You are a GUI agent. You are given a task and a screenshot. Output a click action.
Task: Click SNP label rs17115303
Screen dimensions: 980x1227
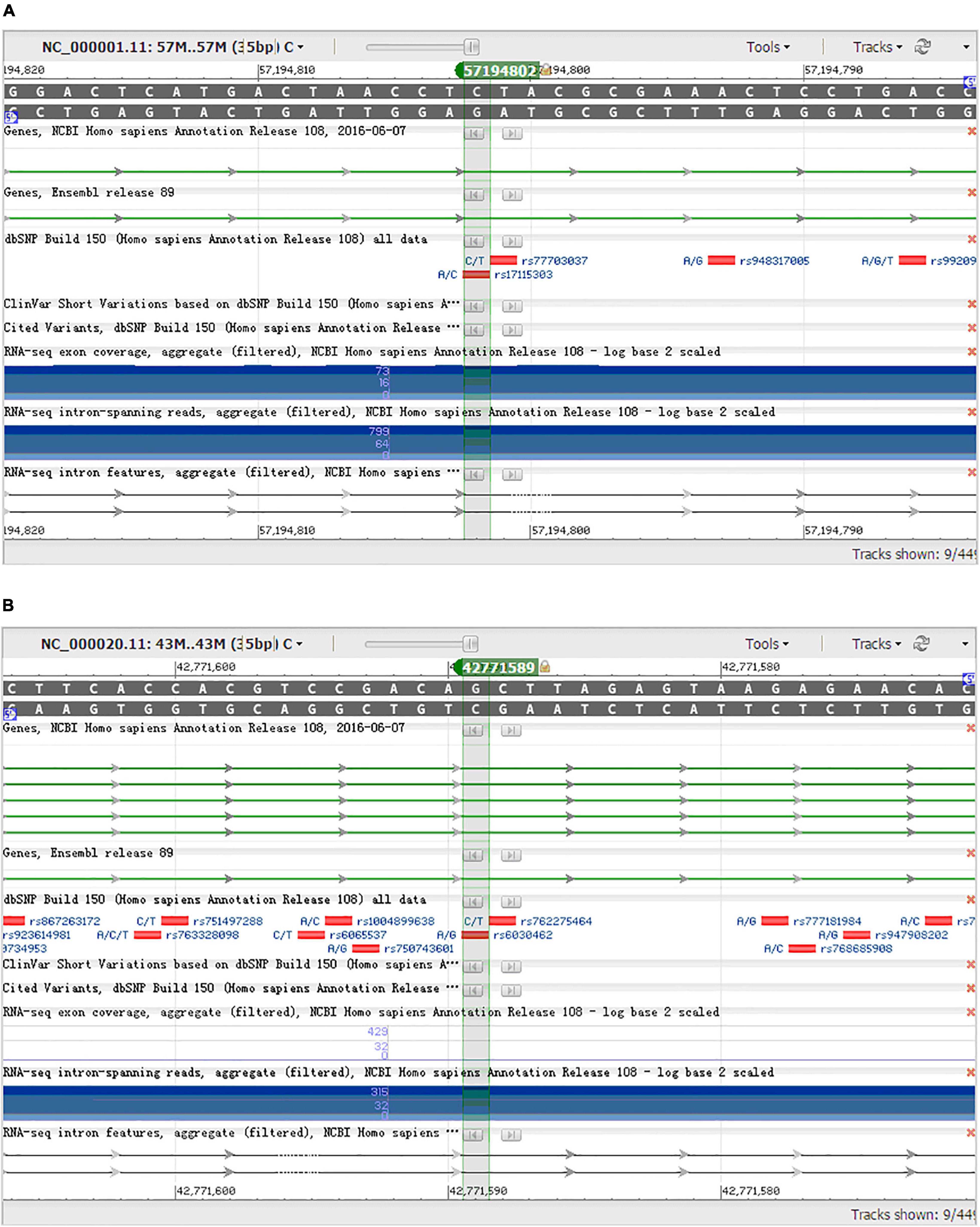pos(523,274)
